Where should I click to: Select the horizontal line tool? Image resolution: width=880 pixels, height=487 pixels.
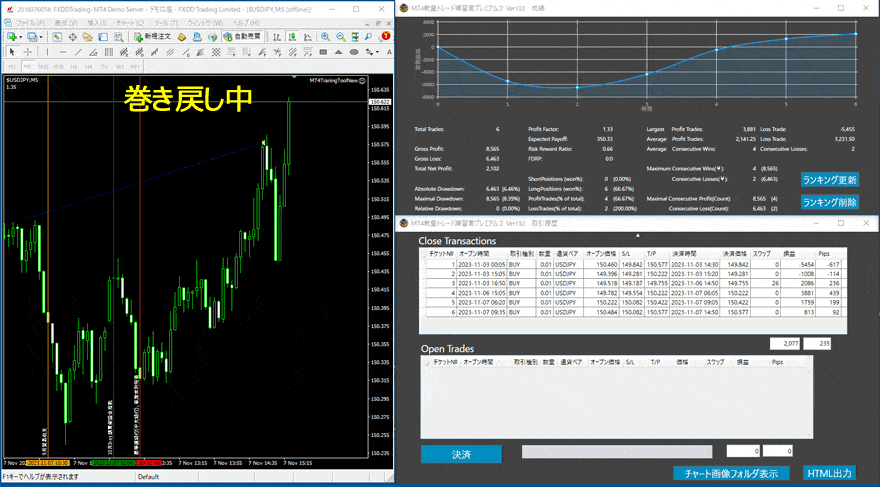click(x=64, y=52)
